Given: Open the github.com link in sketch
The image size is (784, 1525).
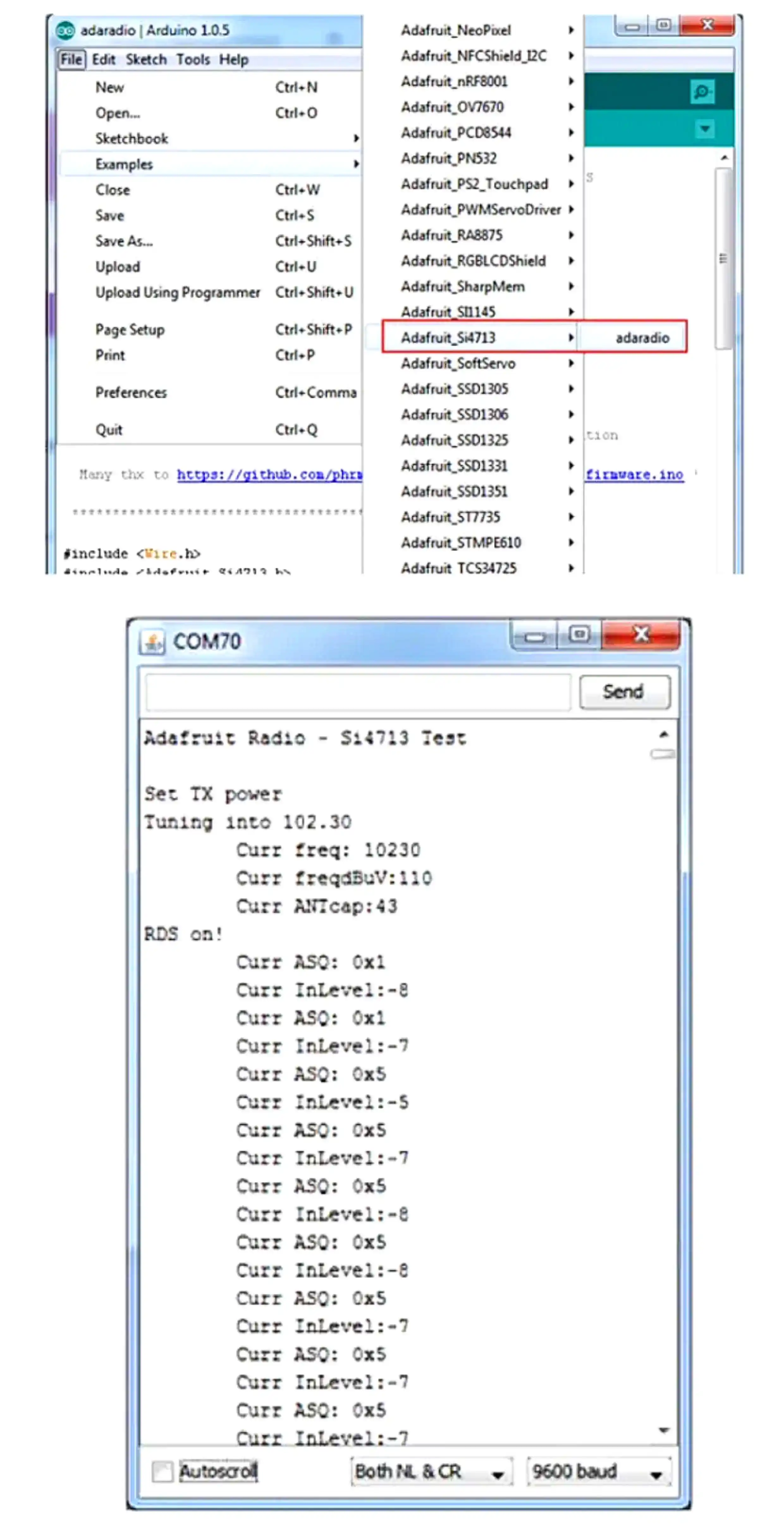Looking at the screenshot, I should (x=269, y=475).
